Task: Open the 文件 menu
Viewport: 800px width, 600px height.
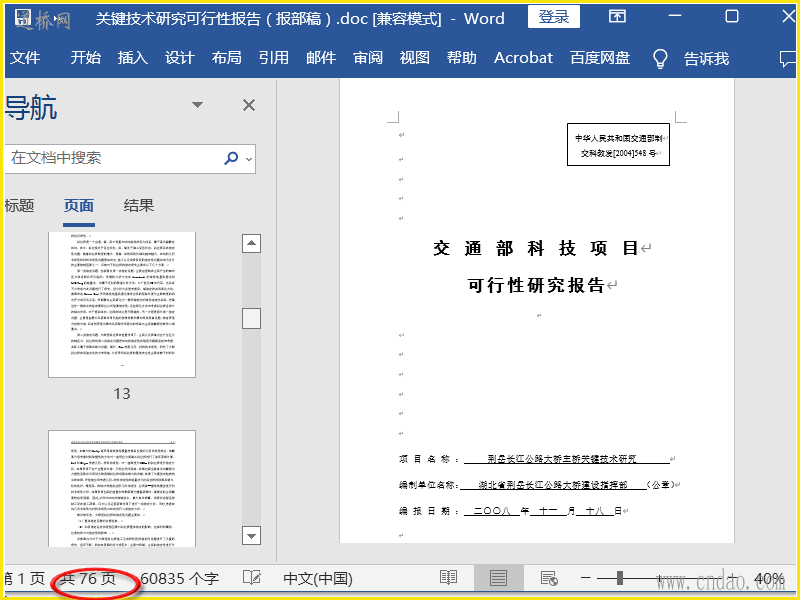Action: pos(24,58)
